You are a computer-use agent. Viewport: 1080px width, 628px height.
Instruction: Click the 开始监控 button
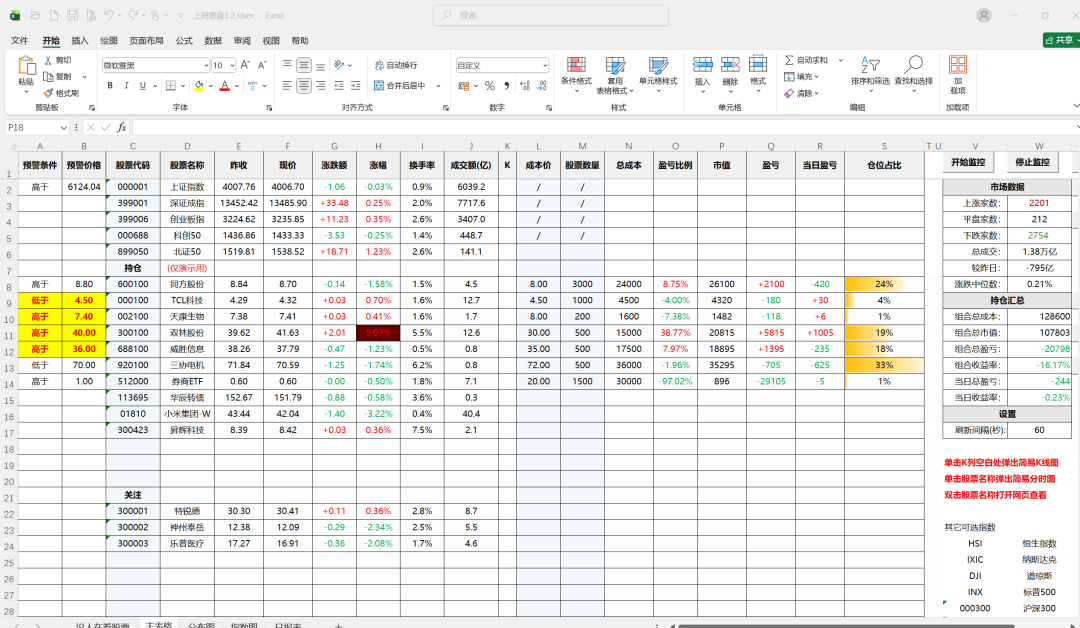pos(970,162)
